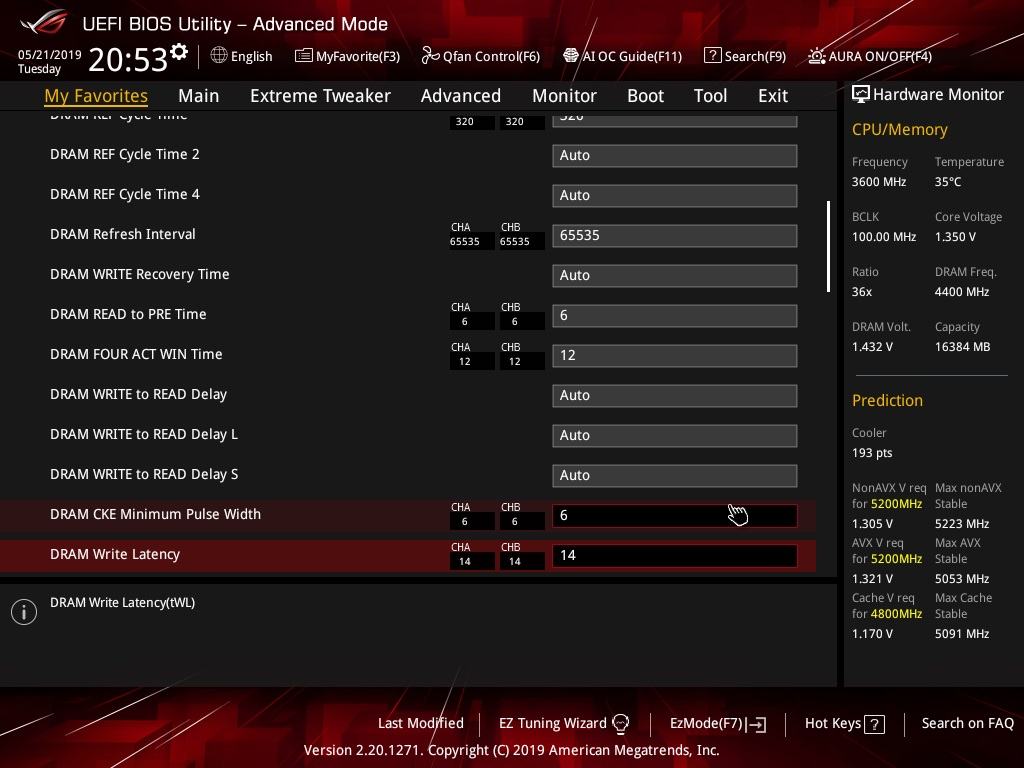This screenshot has width=1024, height=768.
Task: Edit DRAM Refresh Interval 65535 field
Action: click(x=675, y=235)
